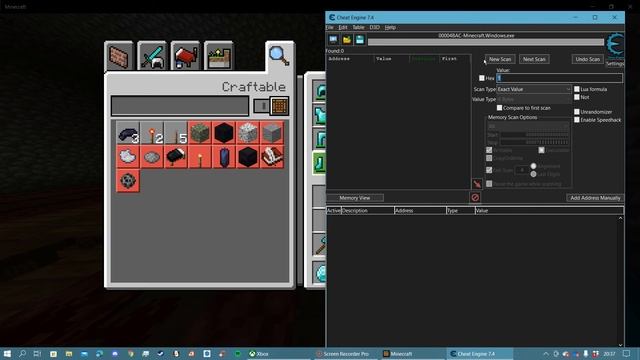Click the save floppy disk icon
Viewport: 640px width, 360px height.
[x=360, y=40]
